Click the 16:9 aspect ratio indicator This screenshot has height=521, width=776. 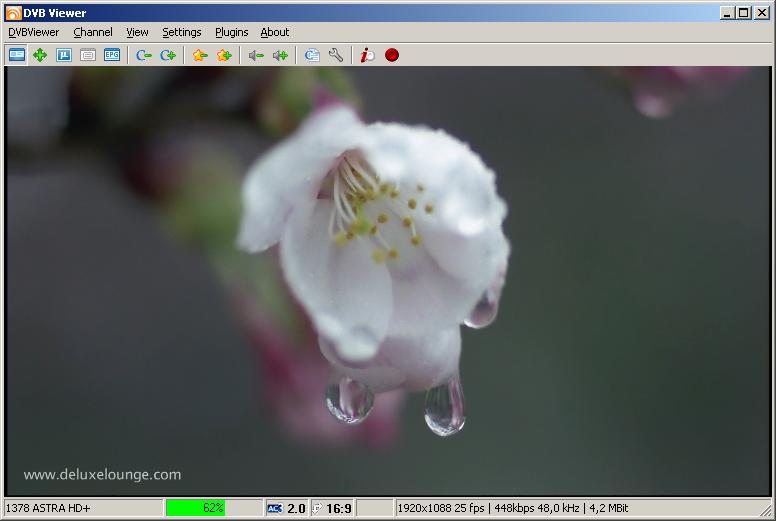(339, 508)
